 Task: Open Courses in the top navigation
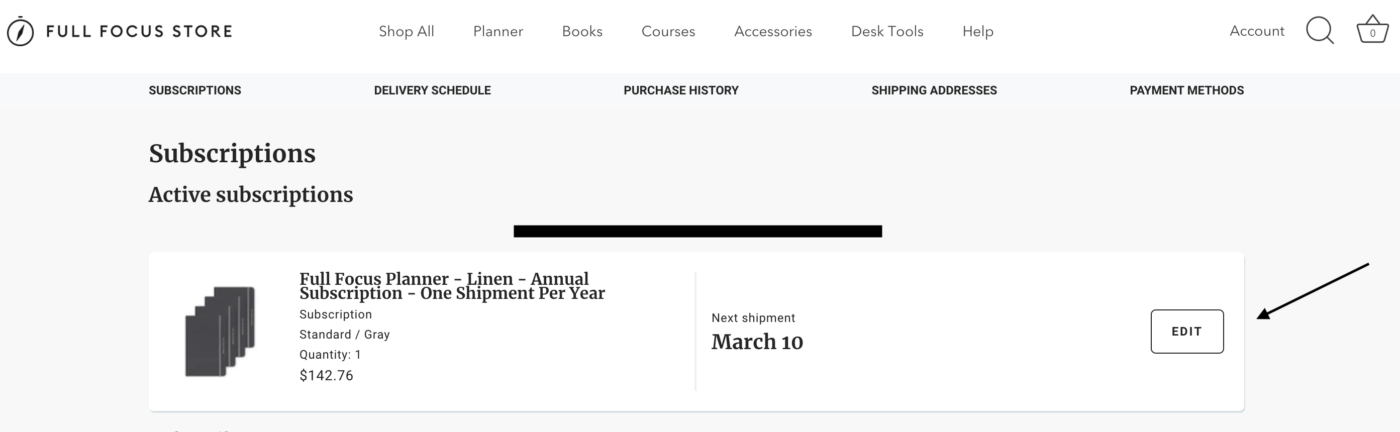click(668, 31)
